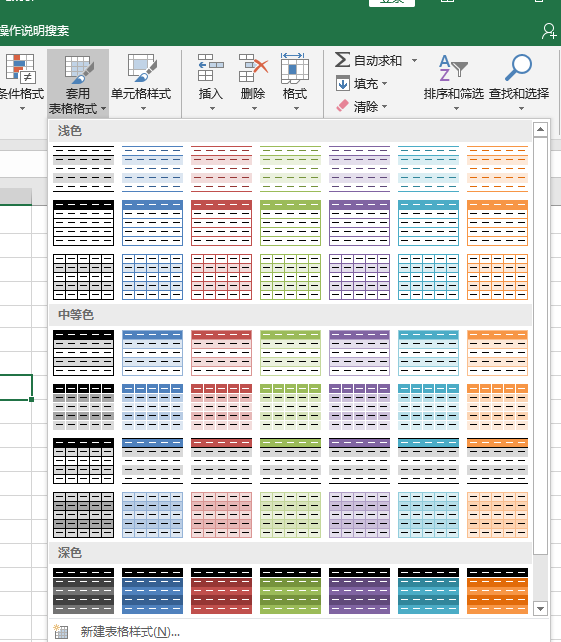The height and width of the screenshot is (642, 561).
Task: Click the 新建表格样式(N)... menu entry
Action: point(130,632)
